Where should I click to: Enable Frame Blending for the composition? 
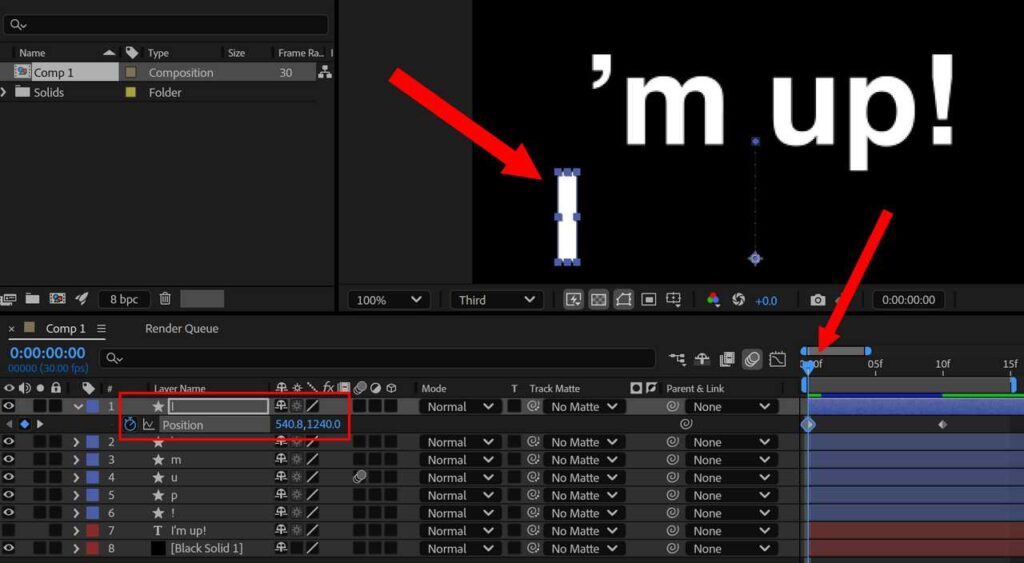point(727,359)
